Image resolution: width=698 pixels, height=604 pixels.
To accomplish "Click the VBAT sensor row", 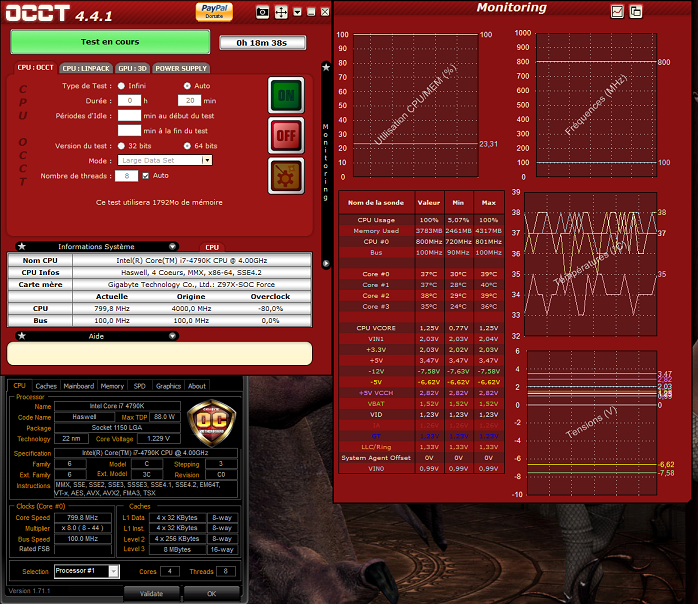I will (x=421, y=404).
